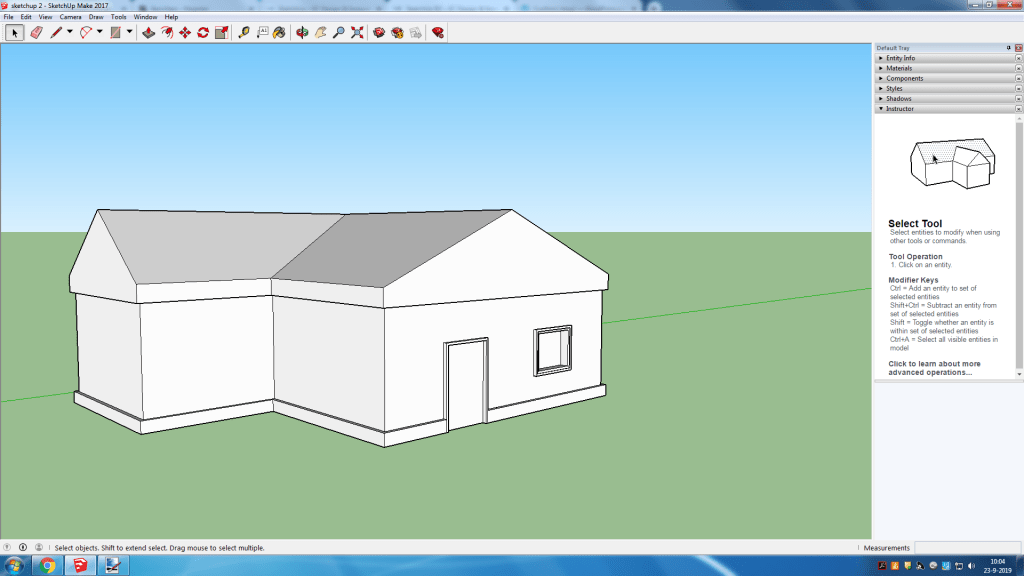Click to learn about more advanced operations link

pyautogui.click(x=934, y=368)
